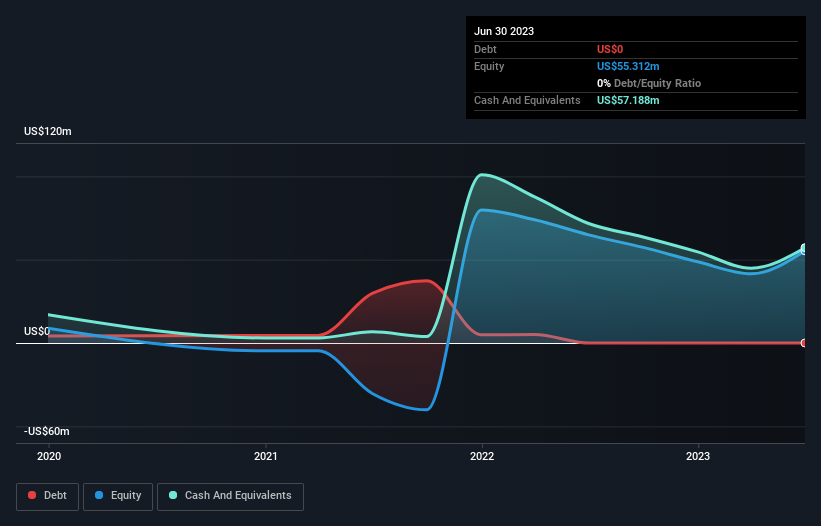Select the red Debt endpoint marker
Screen dimensions: 821x526
804,343
